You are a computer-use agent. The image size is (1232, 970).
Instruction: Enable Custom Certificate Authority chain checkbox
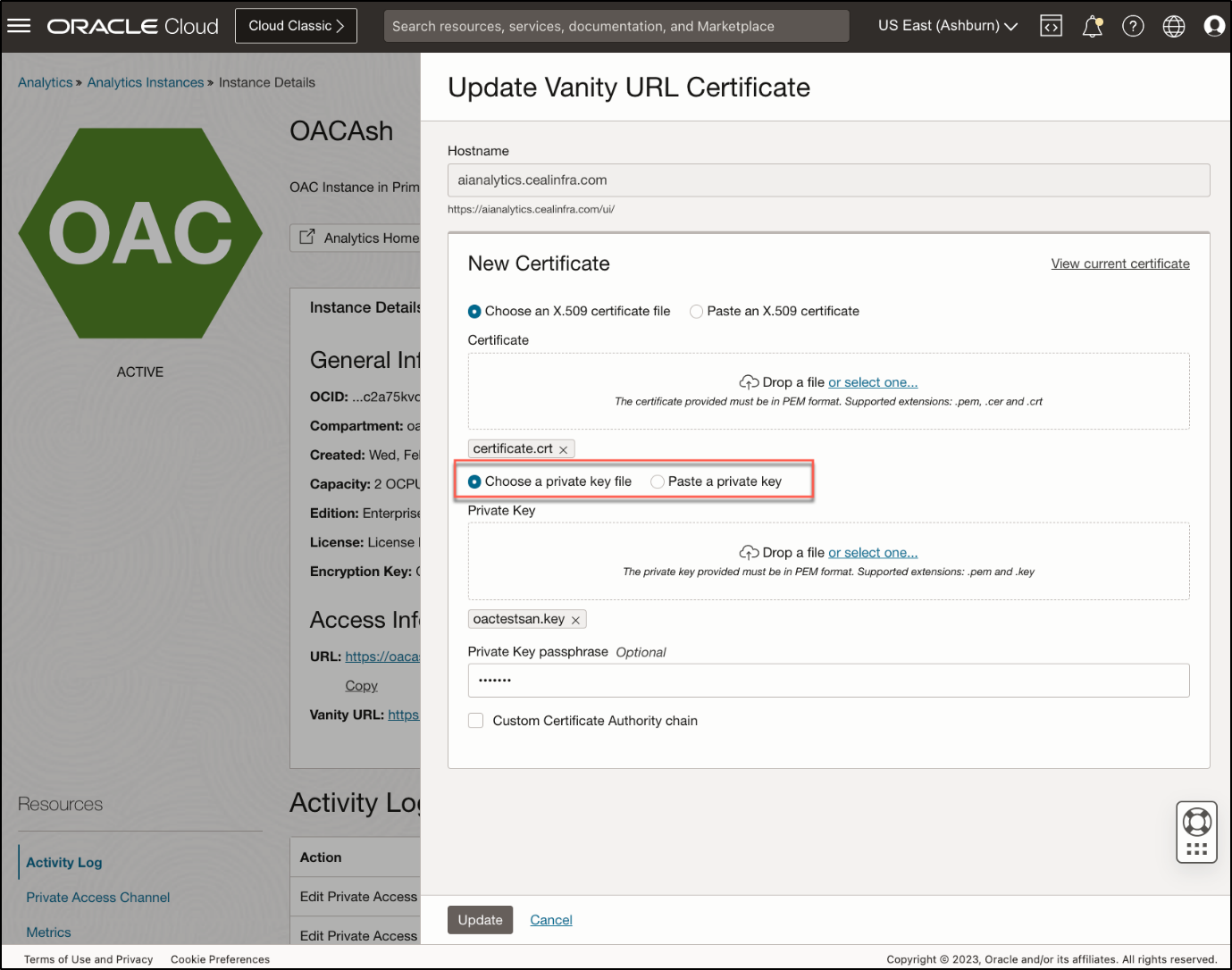click(x=476, y=721)
